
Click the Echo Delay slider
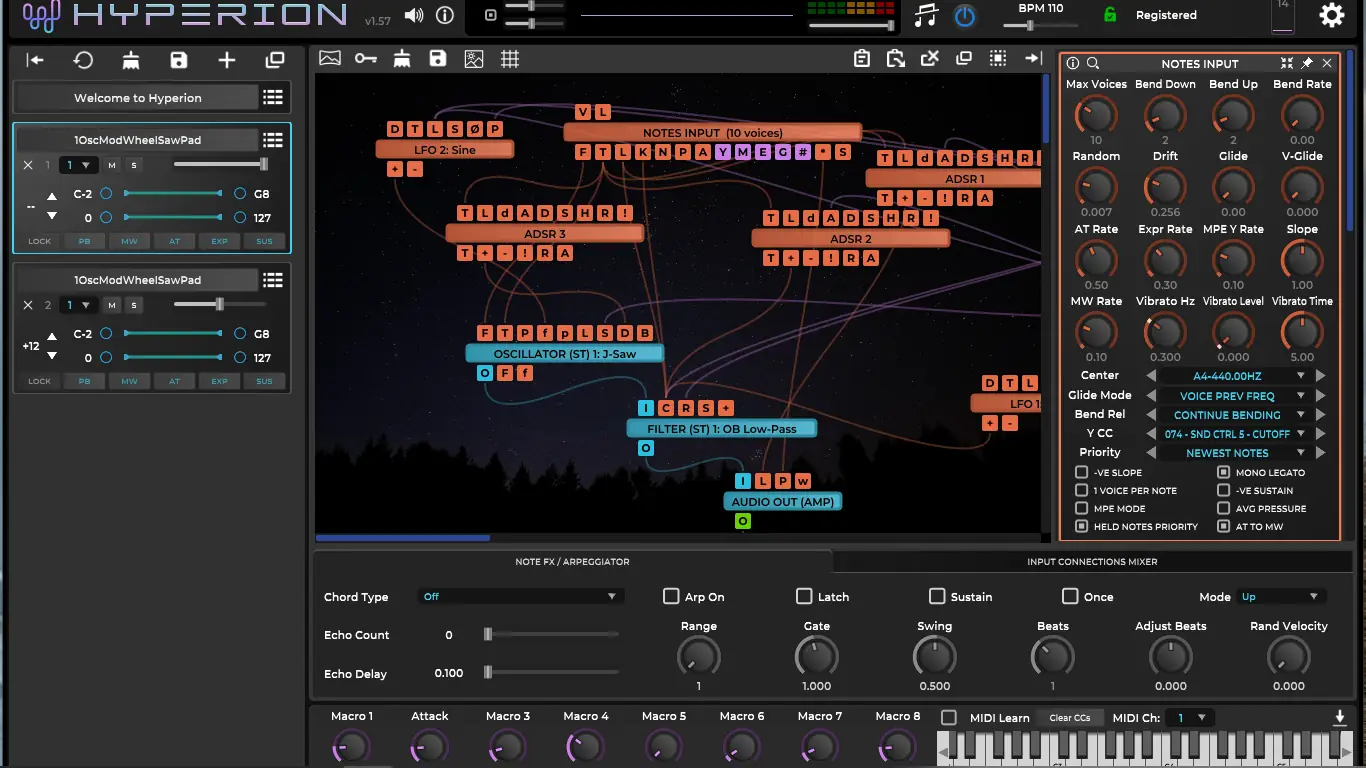[x=552, y=673]
